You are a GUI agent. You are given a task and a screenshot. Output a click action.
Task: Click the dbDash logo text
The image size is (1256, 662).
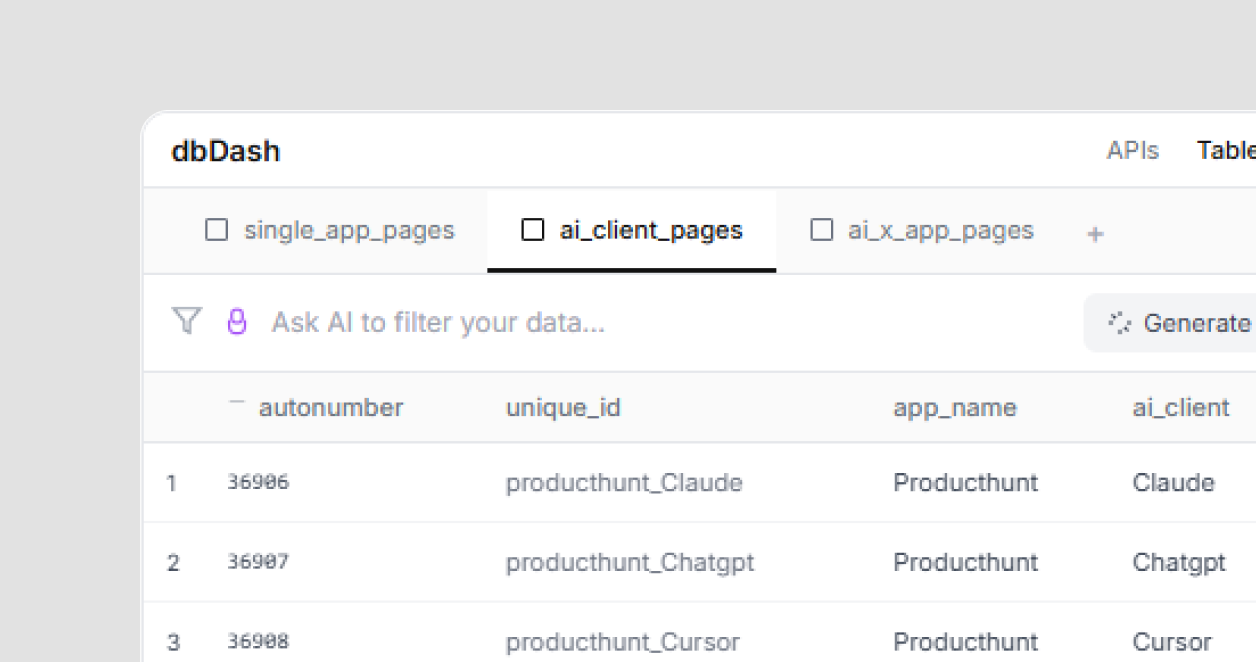[x=226, y=151]
